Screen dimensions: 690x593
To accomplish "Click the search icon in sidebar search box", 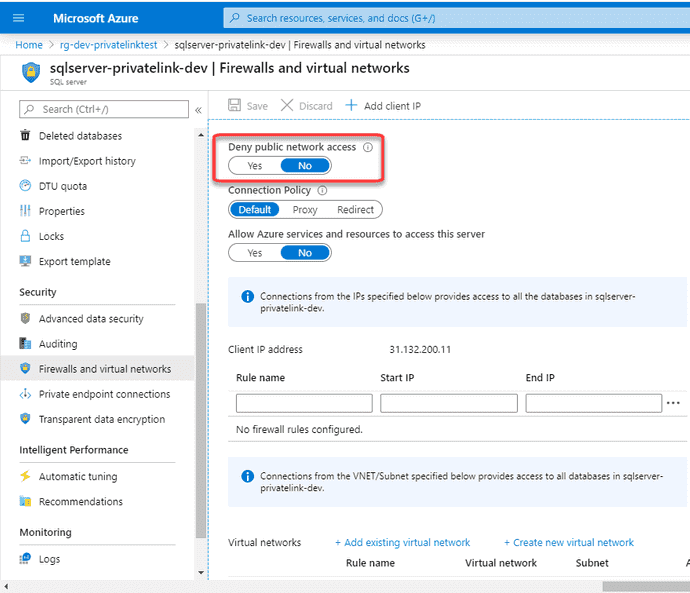I will coord(29,109).
